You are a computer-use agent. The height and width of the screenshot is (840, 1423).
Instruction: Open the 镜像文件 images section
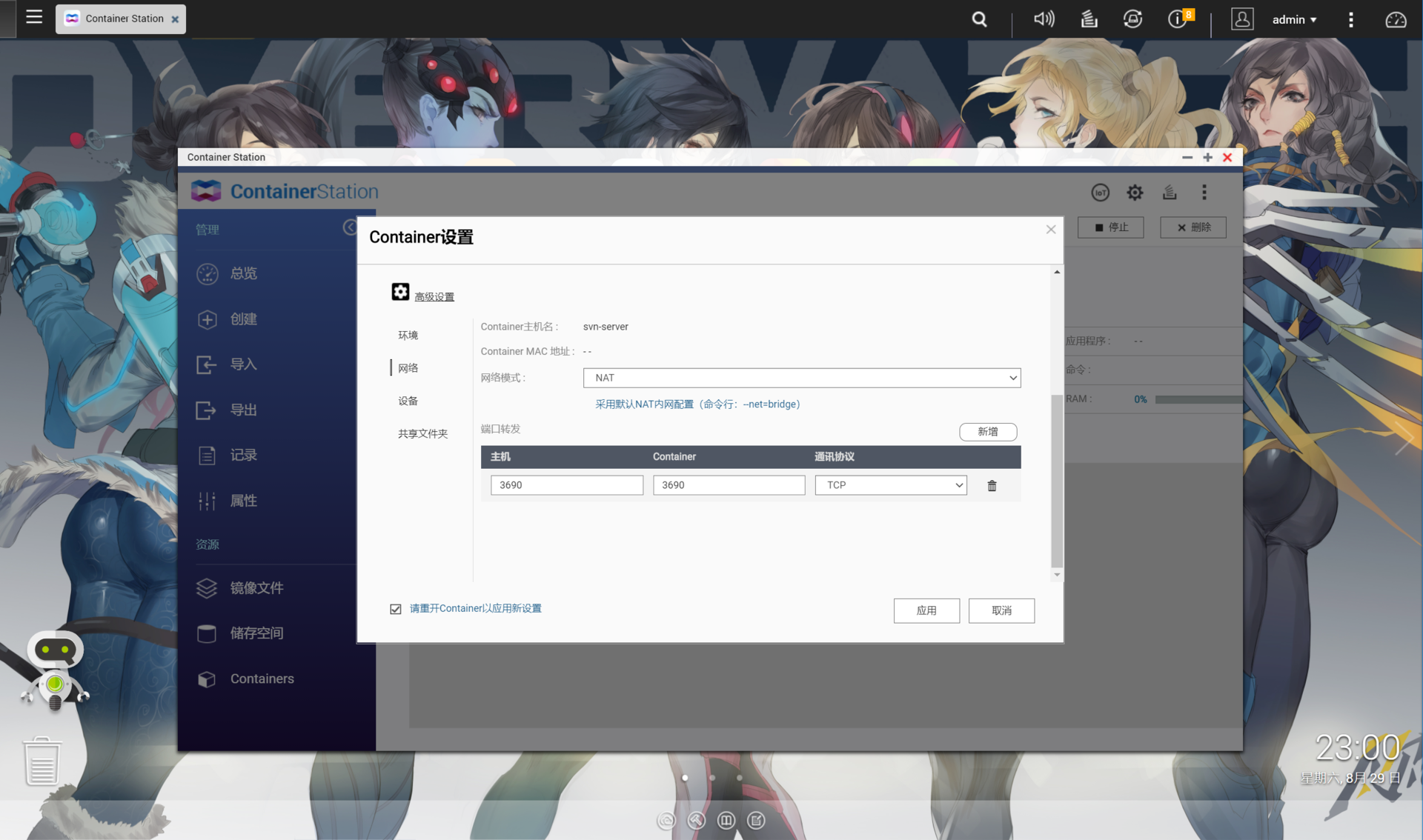point(256,588)
